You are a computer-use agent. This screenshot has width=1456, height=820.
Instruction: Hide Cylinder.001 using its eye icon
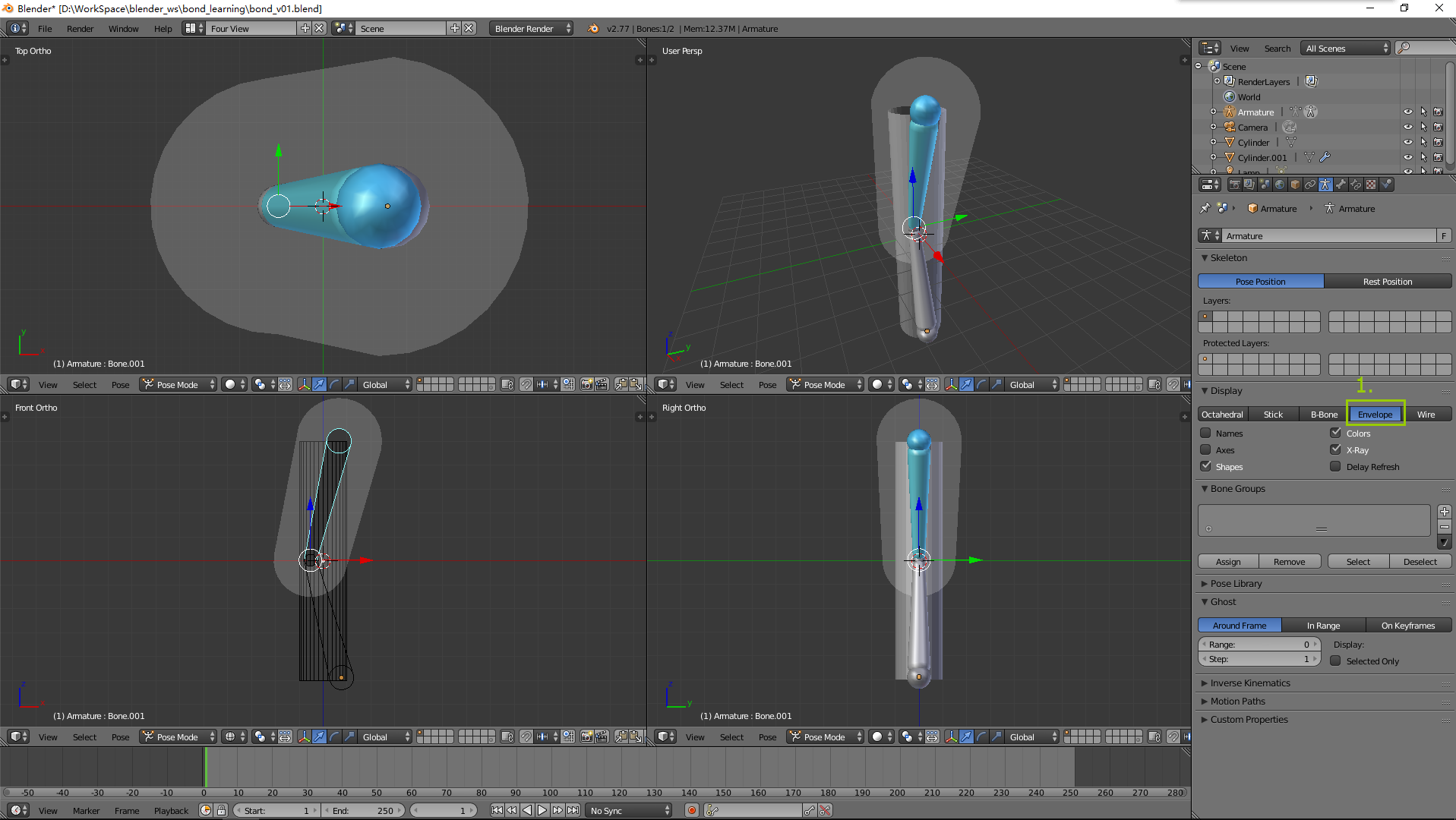pos(1407,157)
